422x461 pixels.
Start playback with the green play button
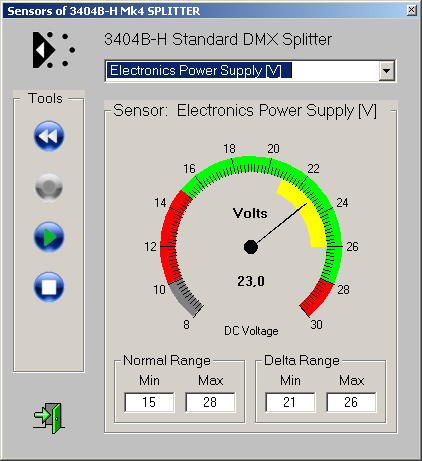pyautogui.click(x=49, y=237)
